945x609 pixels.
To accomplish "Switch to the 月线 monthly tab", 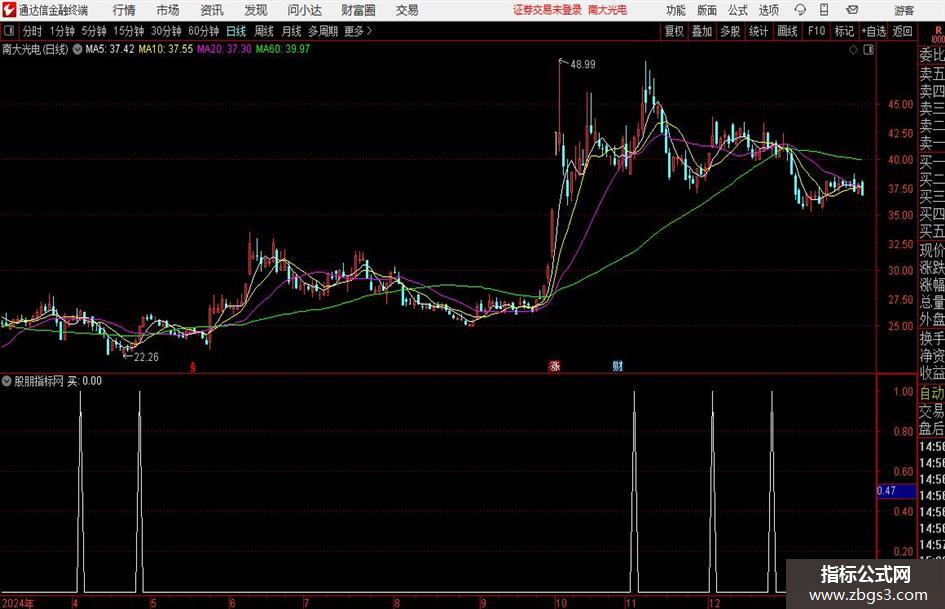I will click(291, 31).
